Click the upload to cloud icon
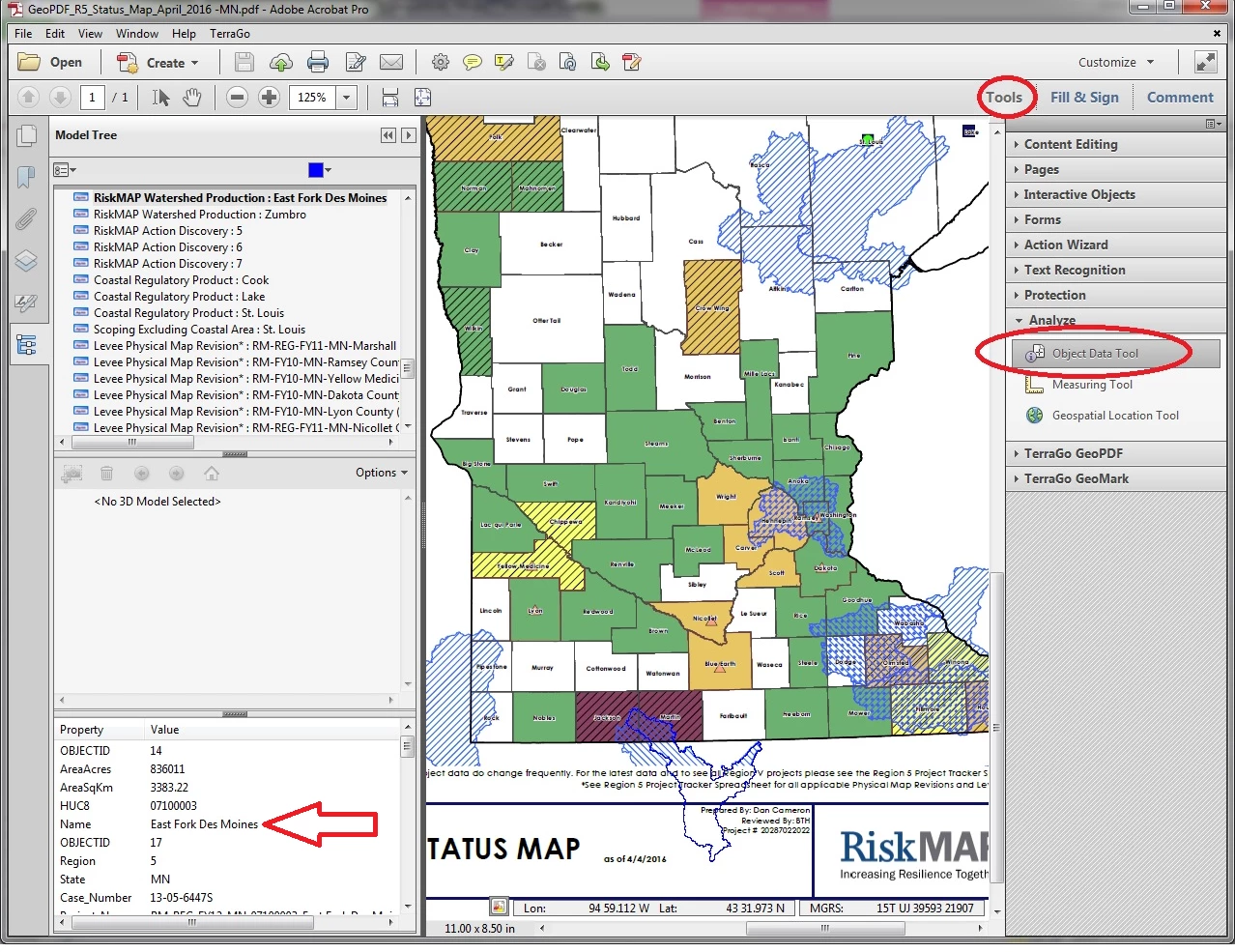This screenshot has width=1235, height=952. click(x=281, y=63)
